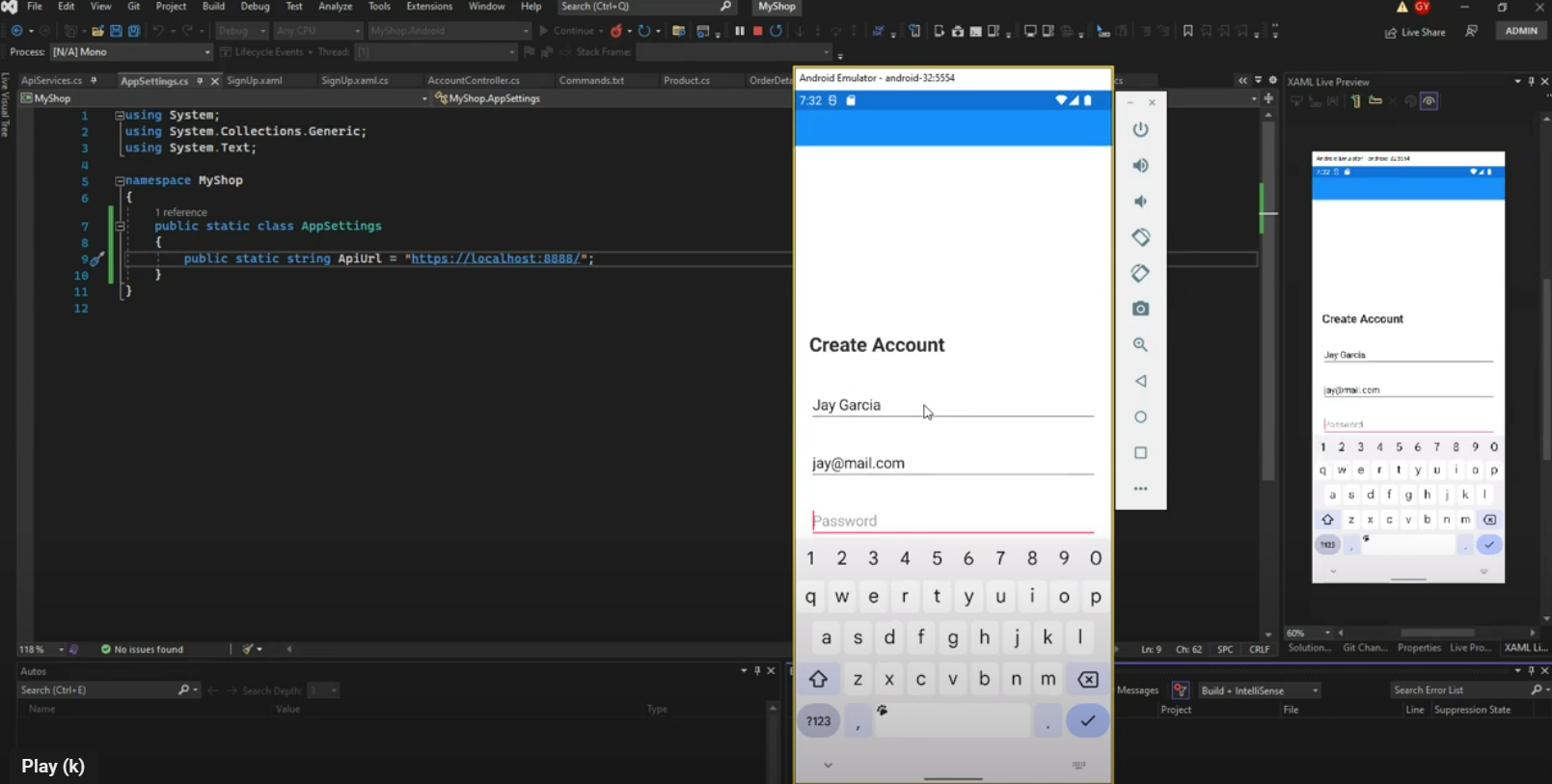This screenshot has width=1552, height=784.
Task: Toggle auto-hide pin on XAML Live Preview
Action: [1531, 82]
